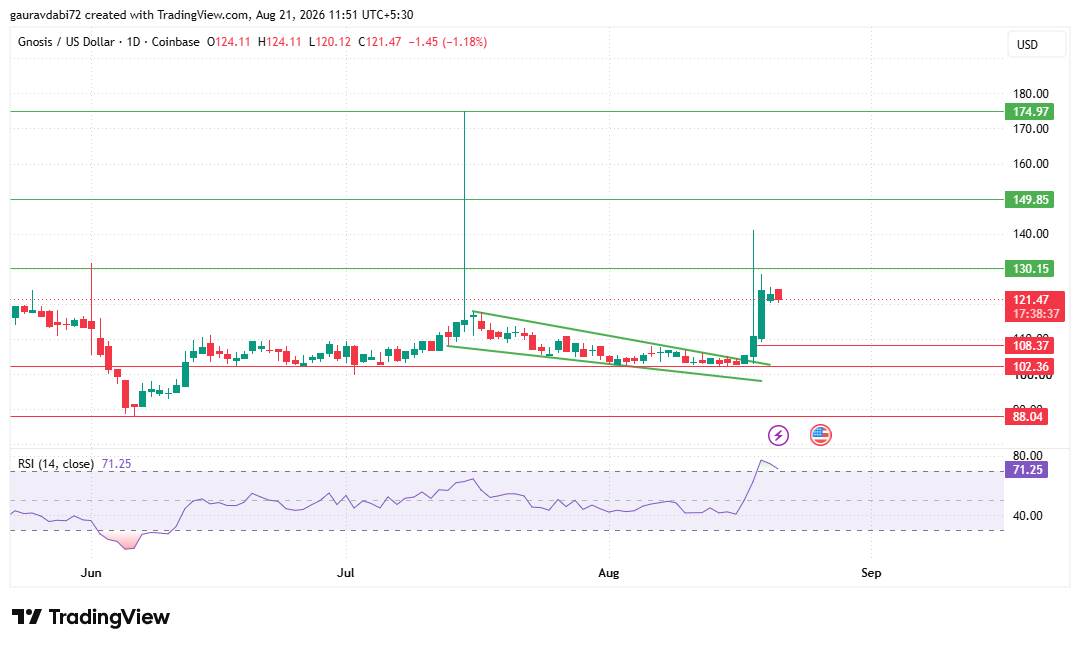Click the 170.00 price axis label
The width and height of the screenshot is (1080, 647).
pos(1030,129)
